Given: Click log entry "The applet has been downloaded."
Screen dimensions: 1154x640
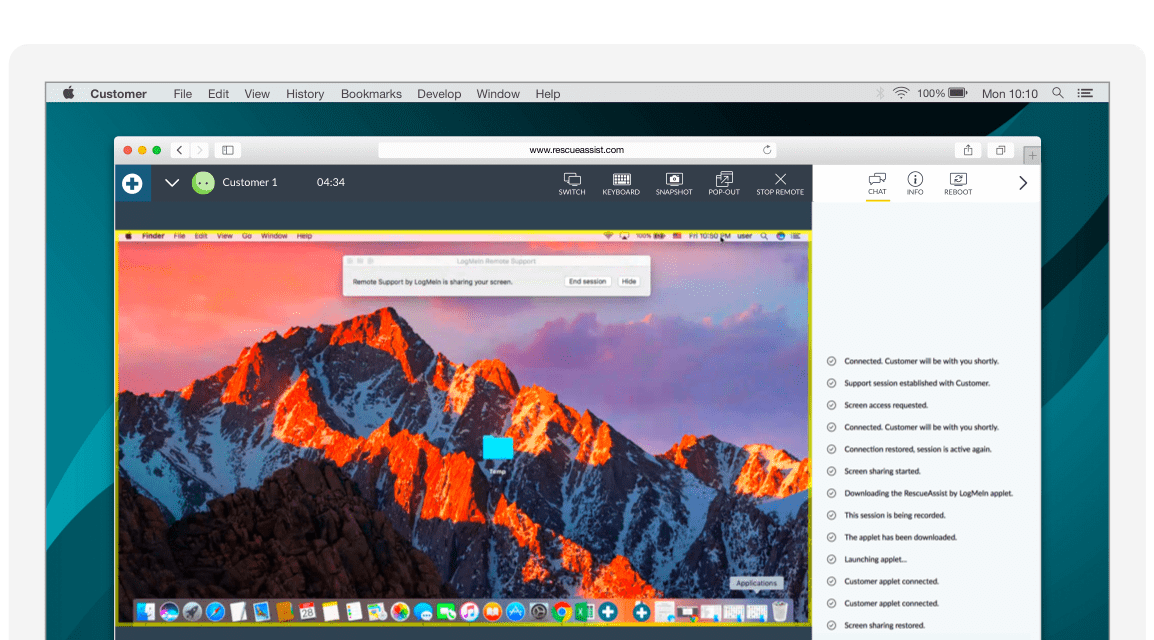Looking at the screenshot, I should 901,538.
